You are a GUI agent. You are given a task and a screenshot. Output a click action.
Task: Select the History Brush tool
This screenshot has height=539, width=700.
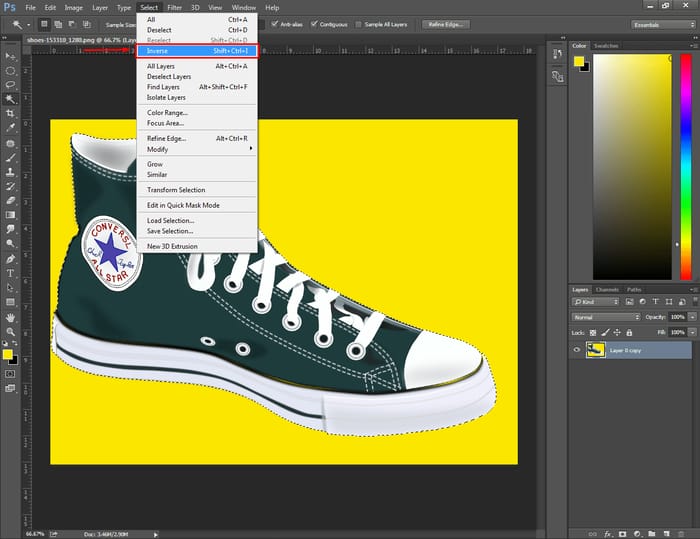point(10,186)
